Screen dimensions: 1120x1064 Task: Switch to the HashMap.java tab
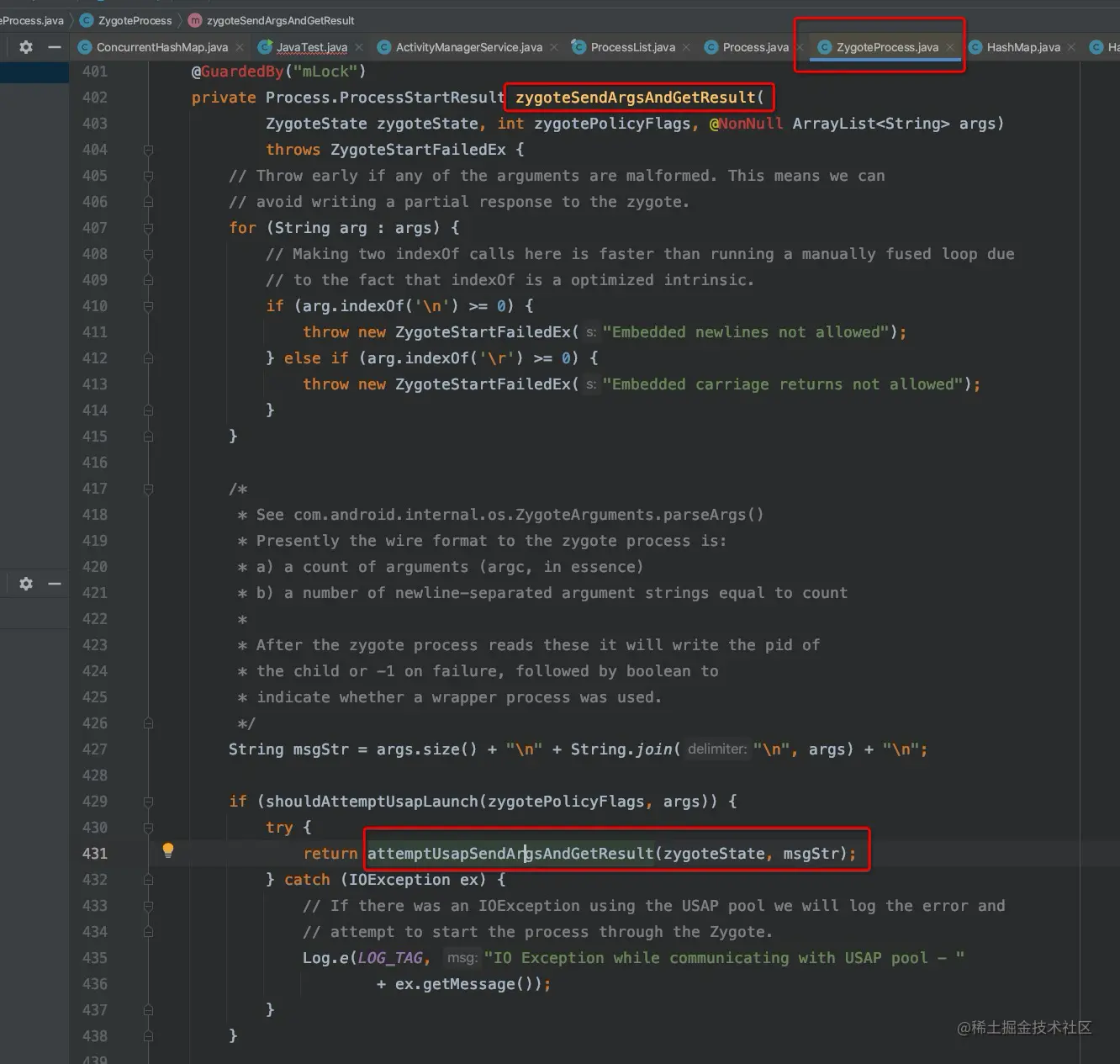(x=1023, y=47)
